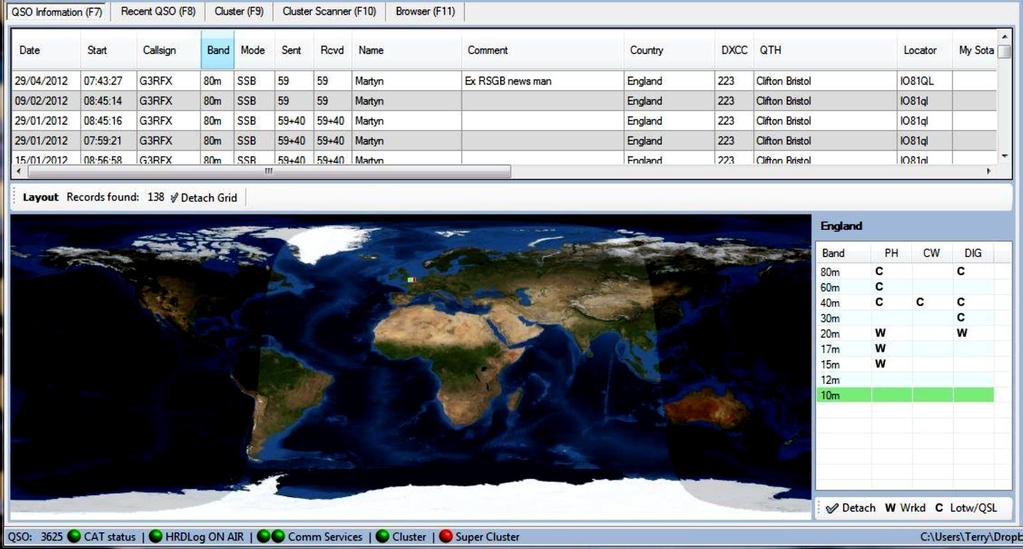This screenshot has height=549, width=1023.
Task: Open the Recent QSO (F8) tab
Action: (158, 11)
